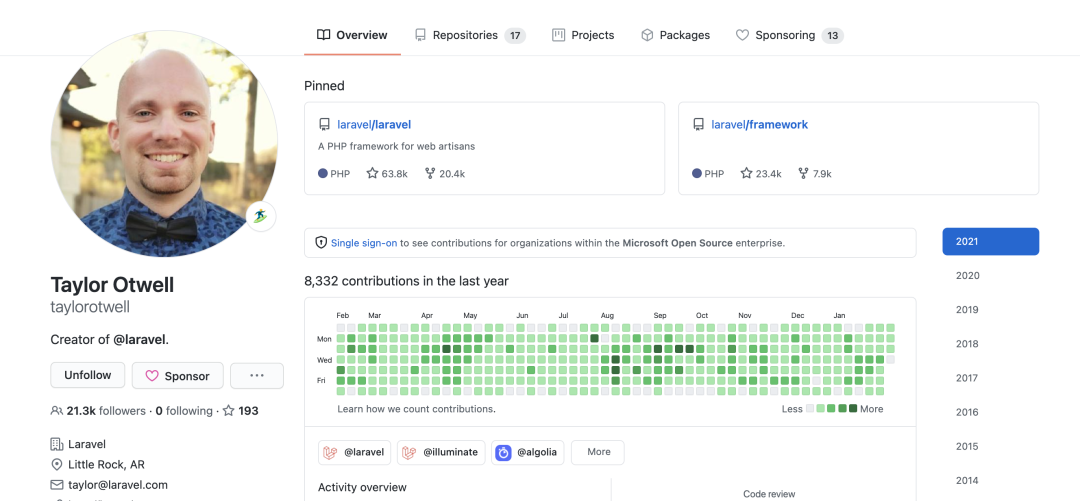Click the laravel/laravel fork count icon
This screenshot has width=1080, height=501.
pyautogui.click(x=430, y=174)
